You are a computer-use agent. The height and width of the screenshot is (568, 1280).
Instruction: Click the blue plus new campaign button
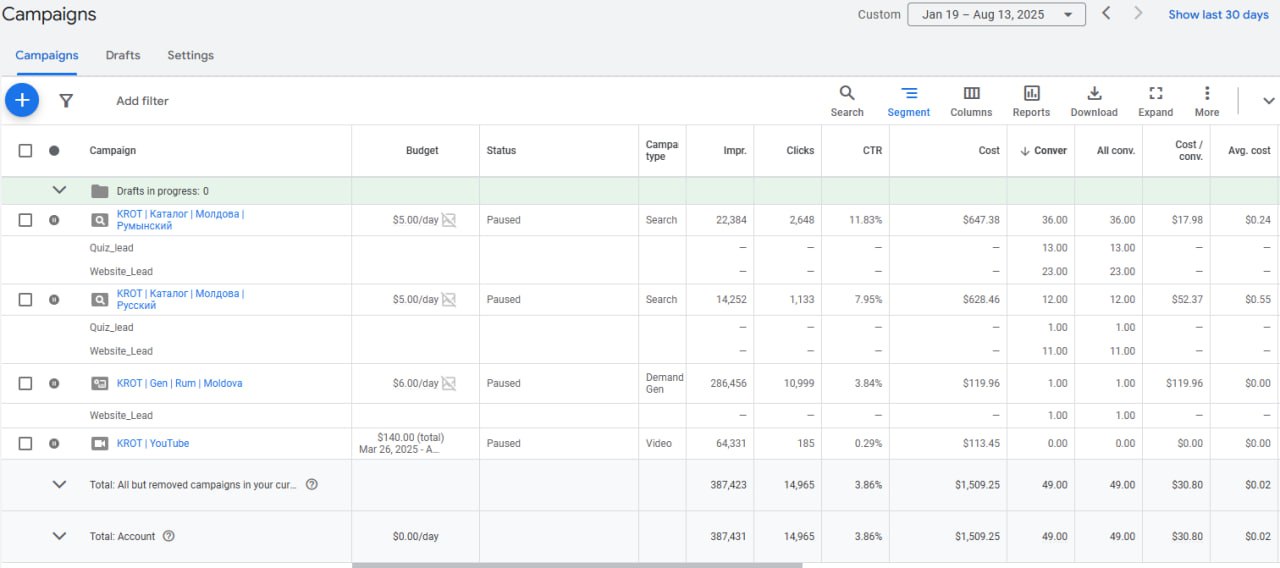click(22, 100)
